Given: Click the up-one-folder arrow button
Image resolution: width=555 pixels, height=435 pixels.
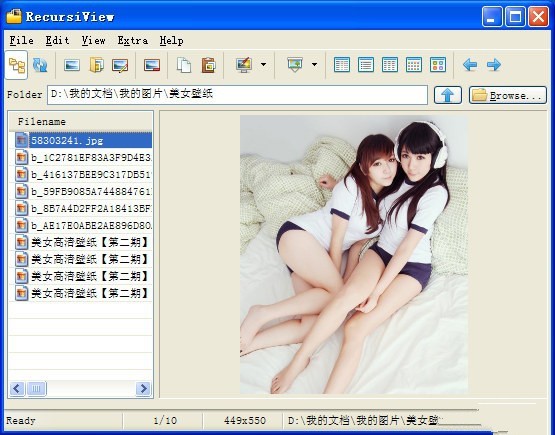Looking at the screenshot, I should click(448, 95).
